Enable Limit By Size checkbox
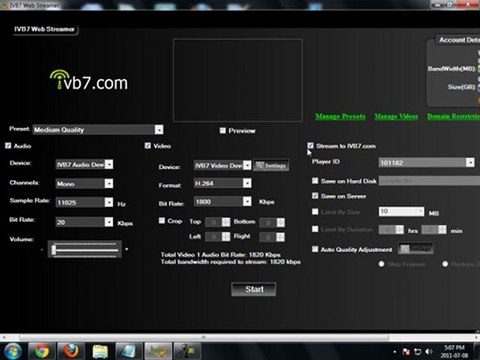 (x=315, y=212)
